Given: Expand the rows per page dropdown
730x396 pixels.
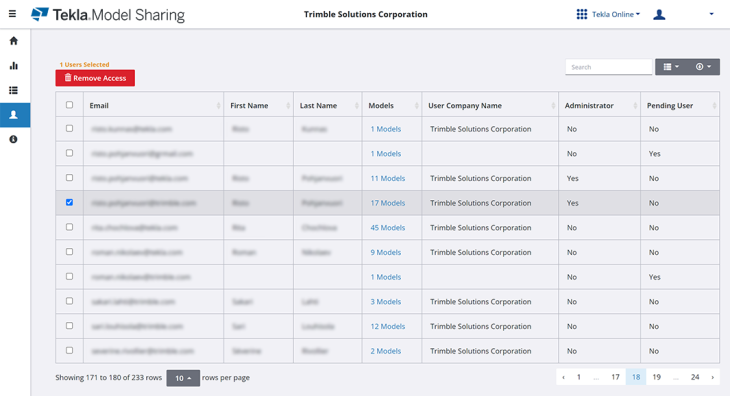Looking at the screenshot, I should pyautogui.click(x=183, y=378).
